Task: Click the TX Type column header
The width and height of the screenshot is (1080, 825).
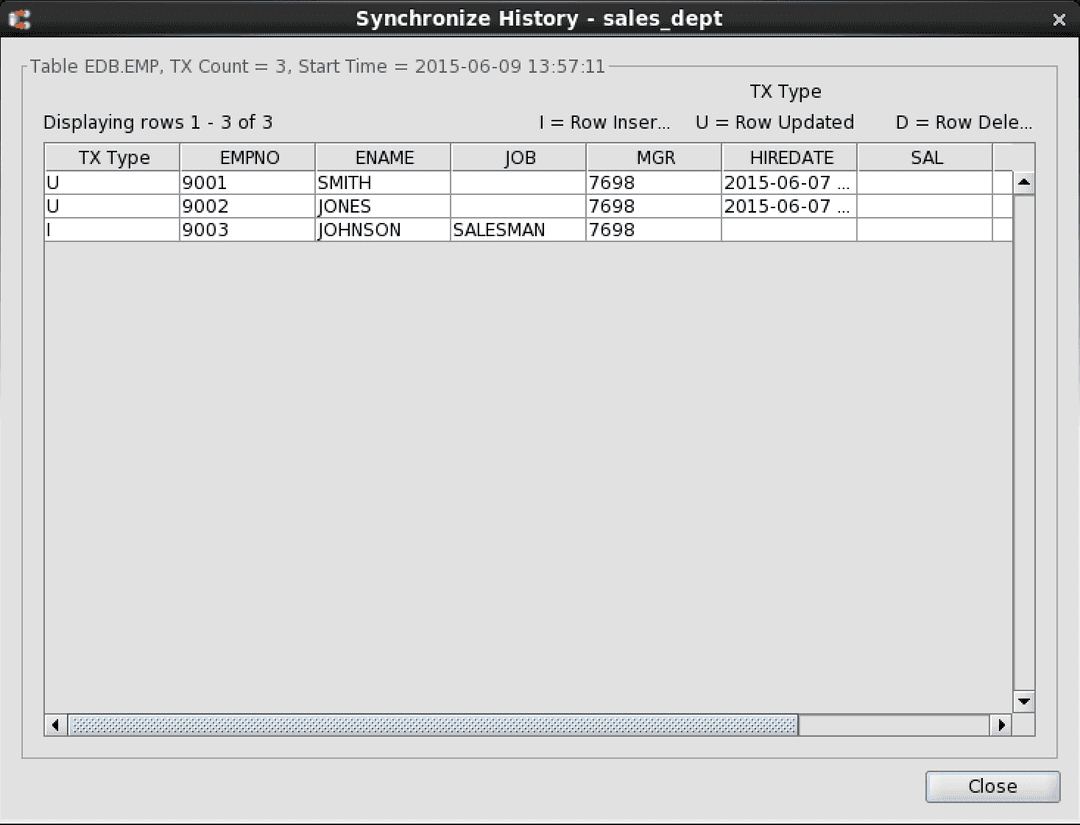Action: coord(111,157)
